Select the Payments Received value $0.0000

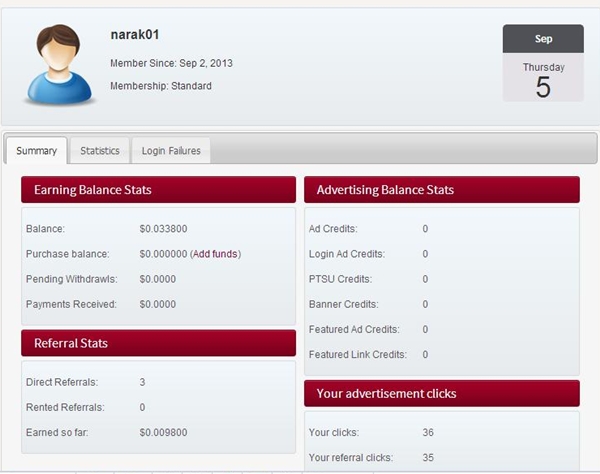[x=158, y=305]
